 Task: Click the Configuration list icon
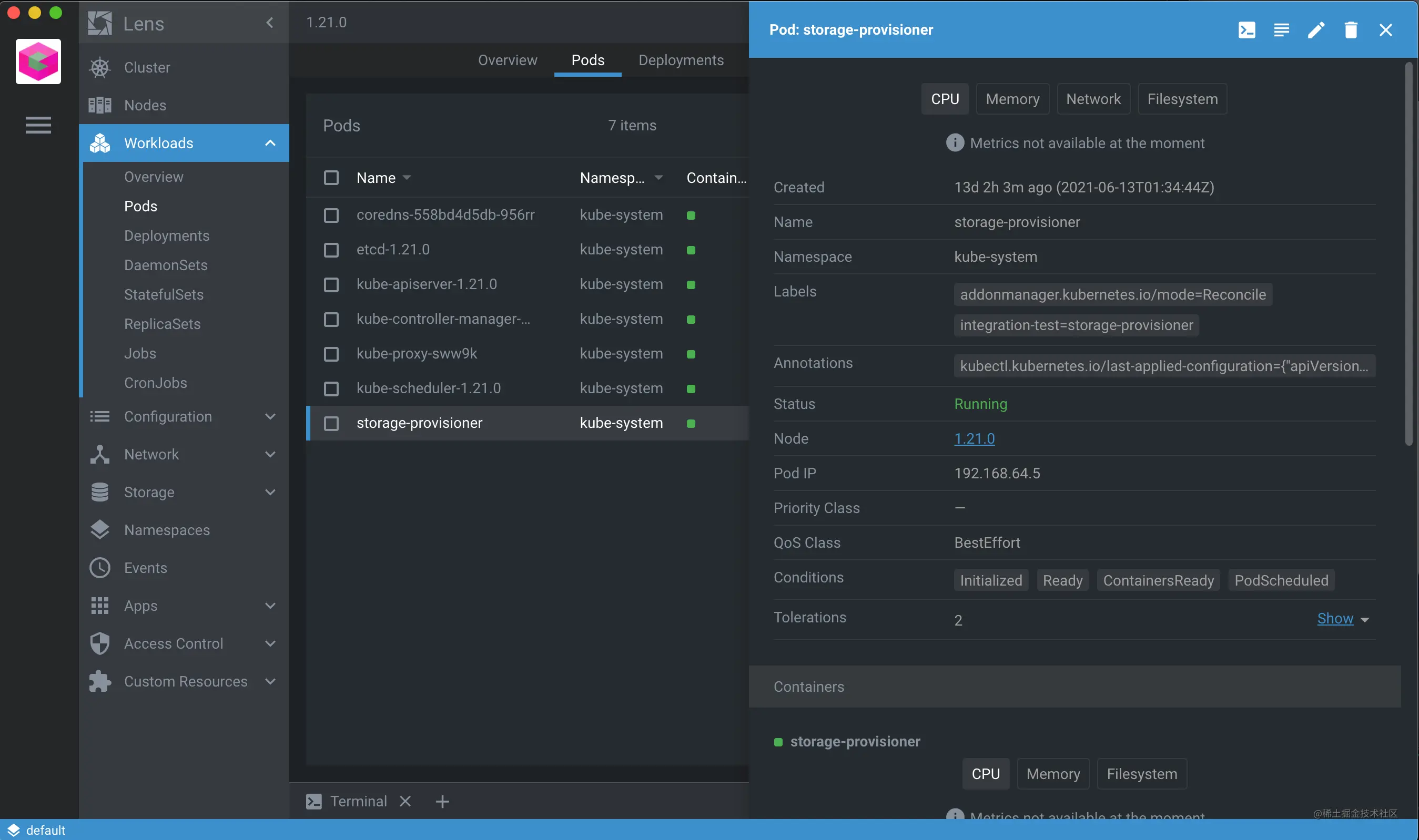pyautogui.click(x=100, y=417)
